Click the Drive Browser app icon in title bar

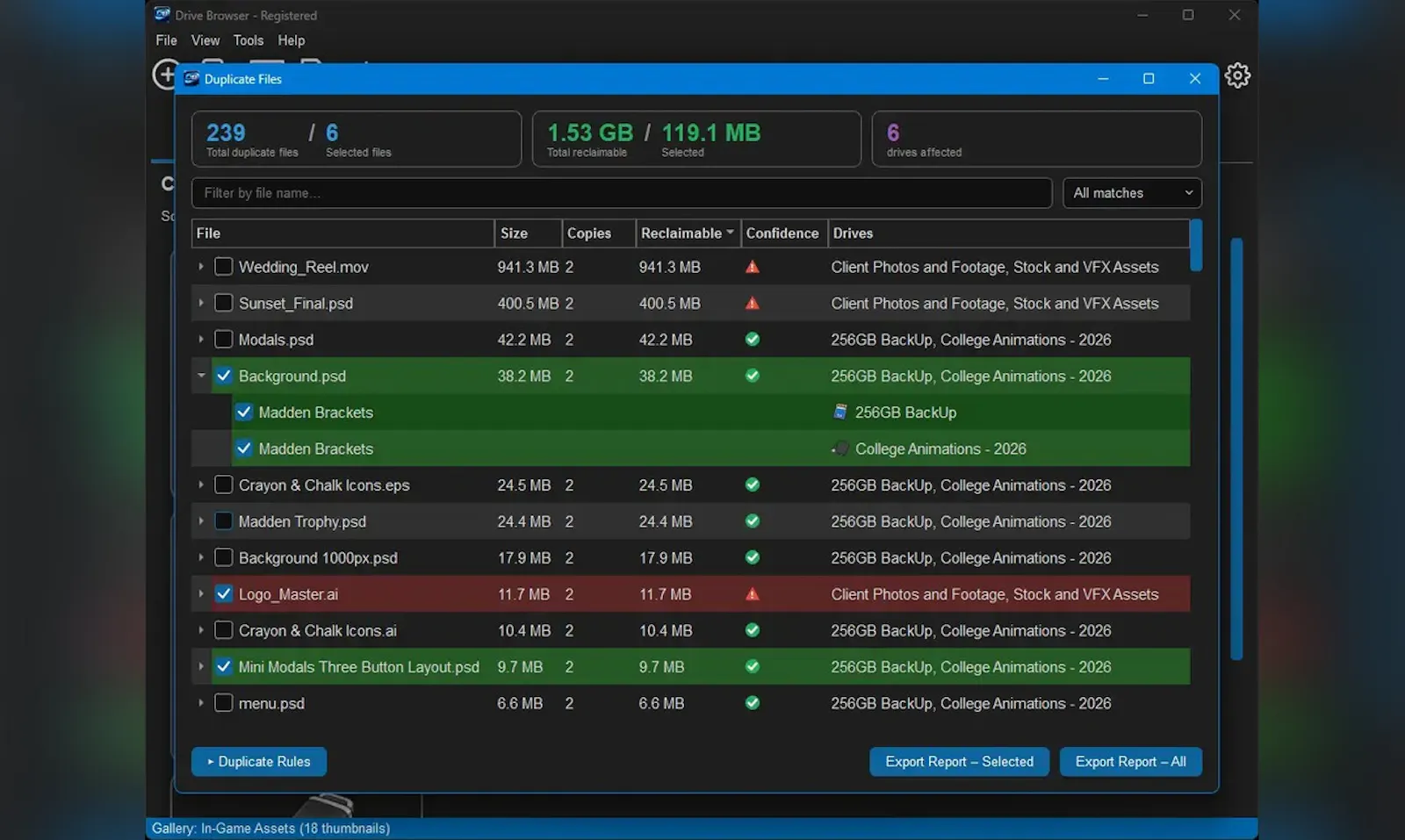click(x=162, y=15)
